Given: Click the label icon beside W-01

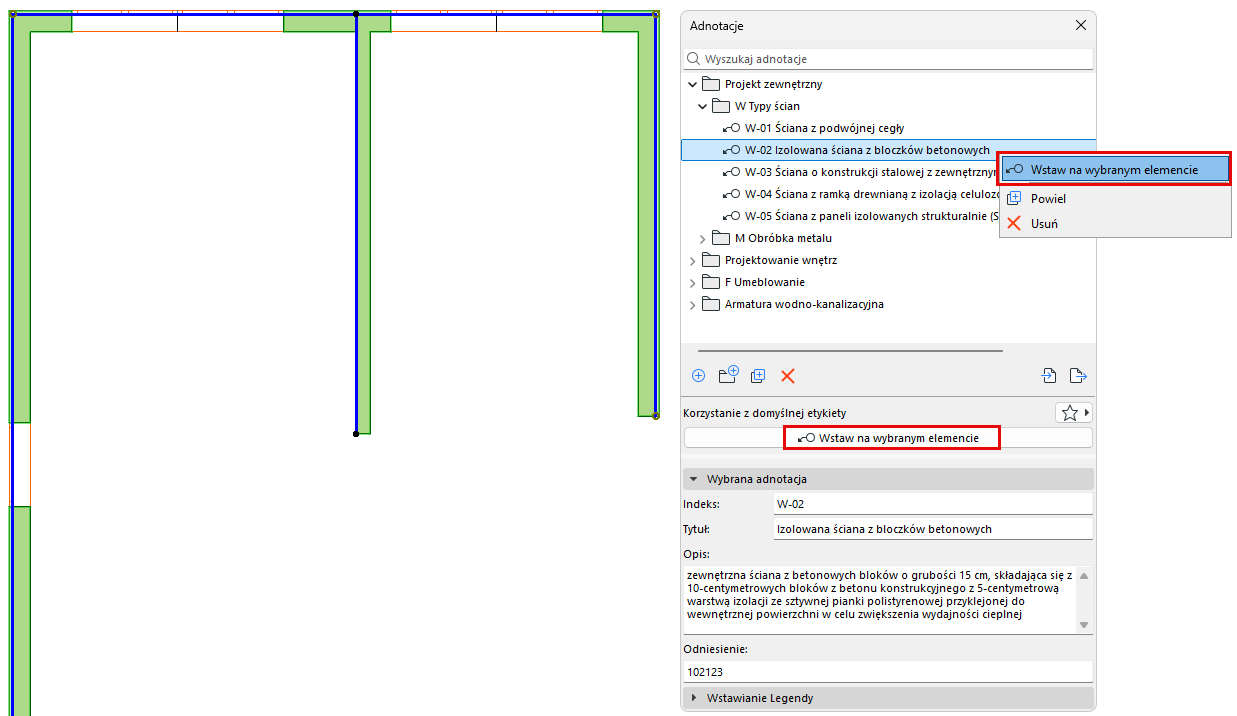Looking at the screenshot, I should [x=731, y=128].
